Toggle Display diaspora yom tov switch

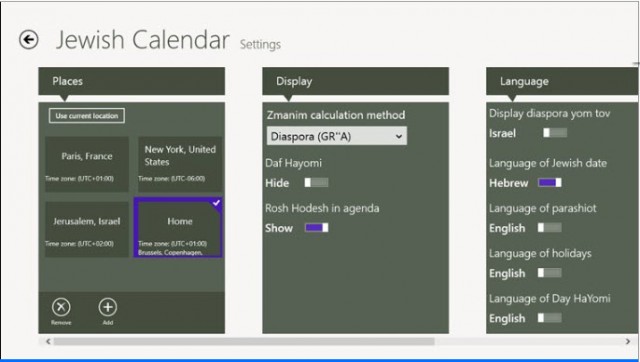pyautogui.click(x=555, y=133)
